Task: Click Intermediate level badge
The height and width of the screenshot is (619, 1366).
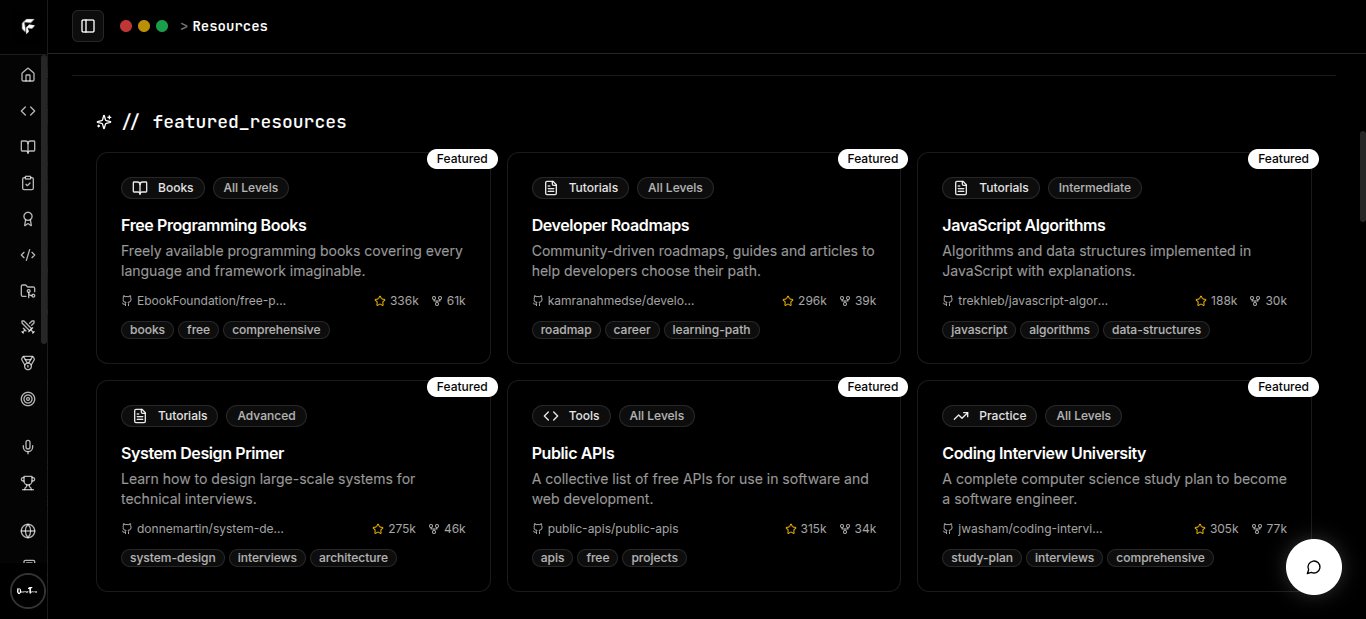Action: [x=1095, y=188]
